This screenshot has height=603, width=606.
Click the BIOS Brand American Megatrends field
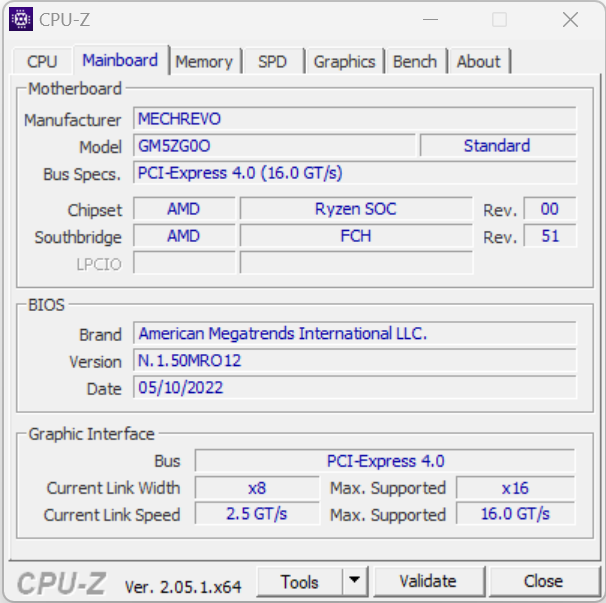pyautogui.click(x=354, y=333)
